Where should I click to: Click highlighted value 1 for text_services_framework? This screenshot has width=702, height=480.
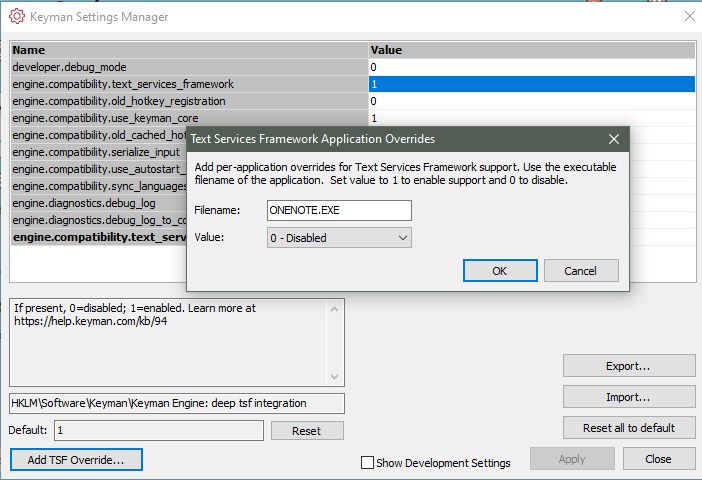tap(532, 84)
